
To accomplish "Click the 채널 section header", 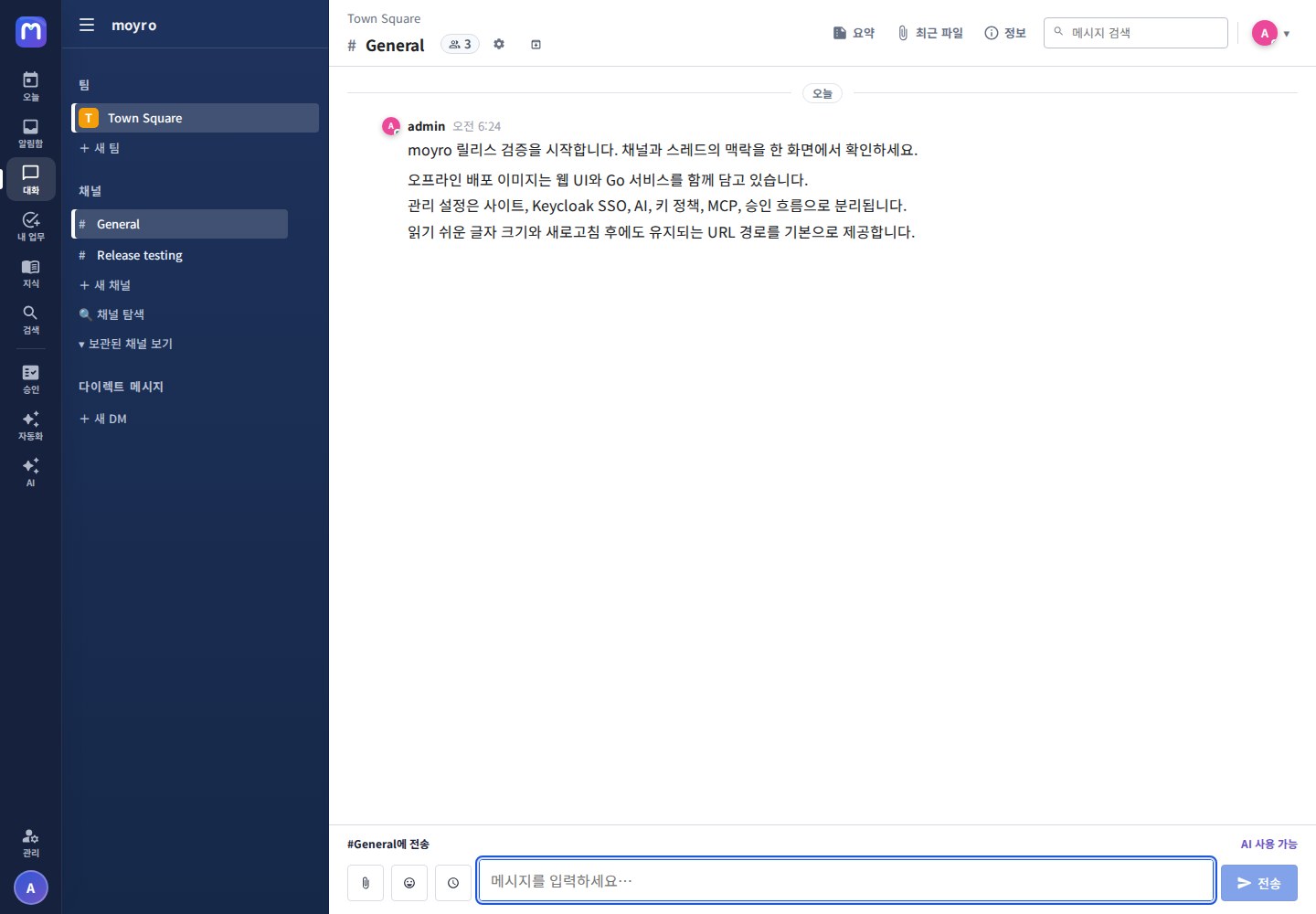I will pyautogui.click(x=90, y=191).
